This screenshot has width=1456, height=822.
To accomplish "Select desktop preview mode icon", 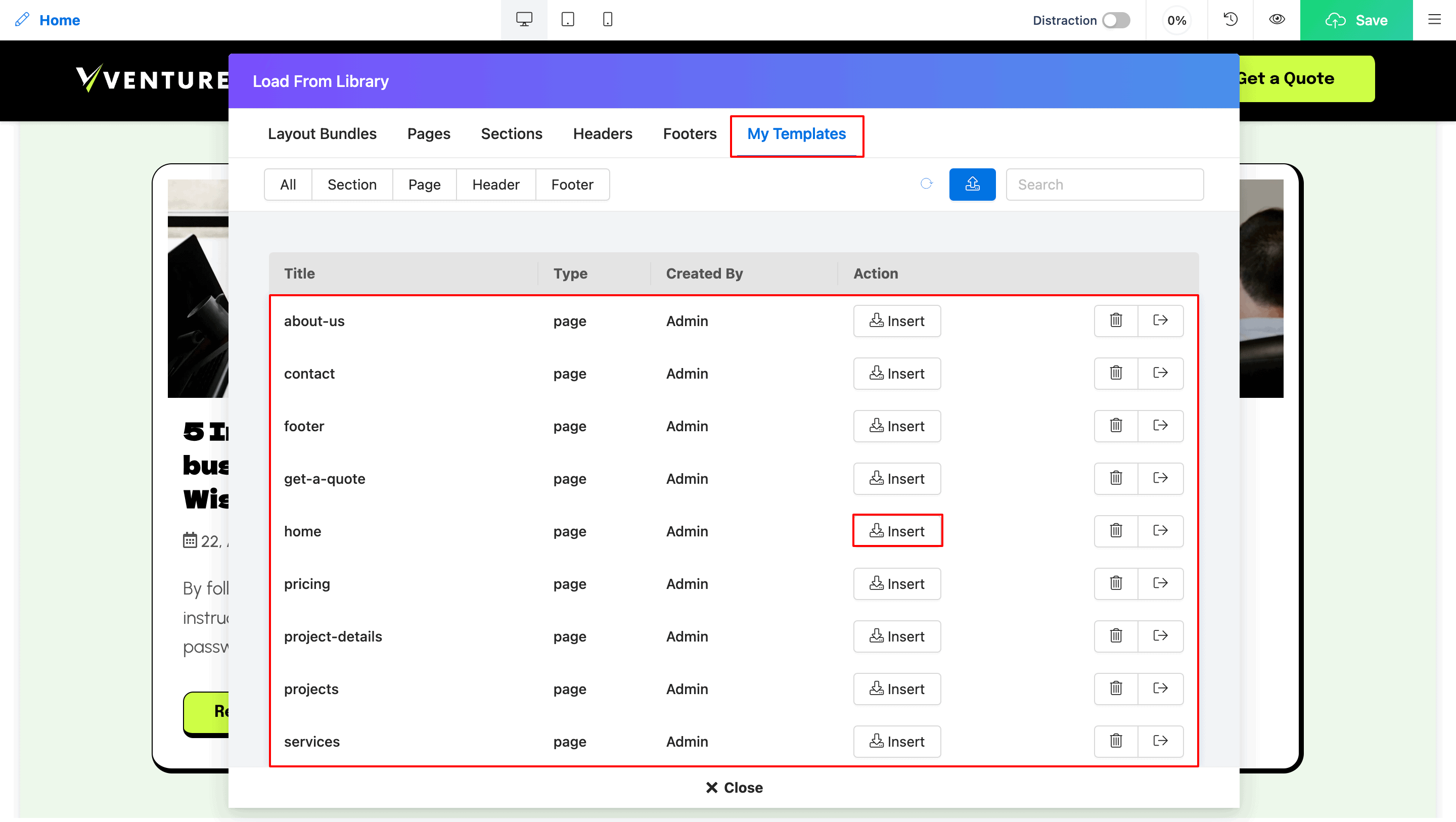I will click(524, 20).
